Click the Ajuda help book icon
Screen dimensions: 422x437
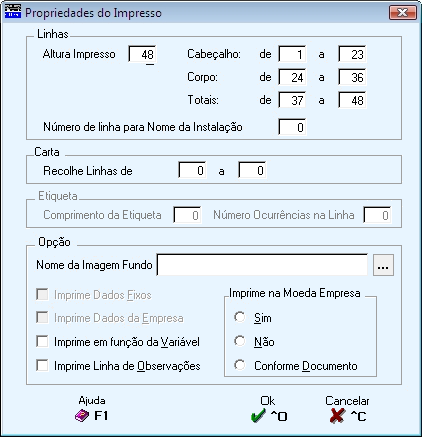tap(82, 416)
